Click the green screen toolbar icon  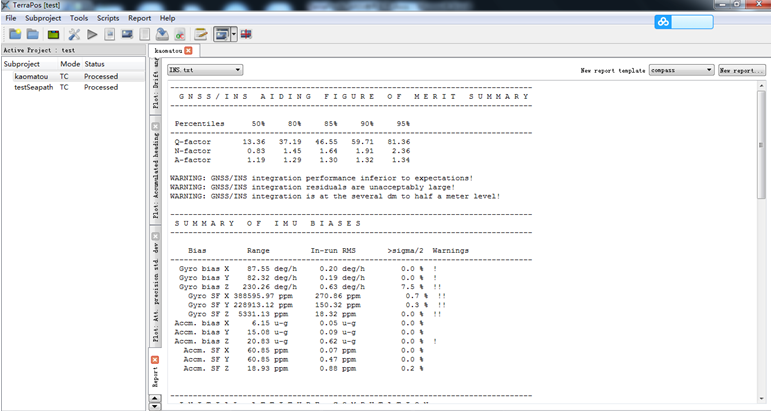[53, 34]
